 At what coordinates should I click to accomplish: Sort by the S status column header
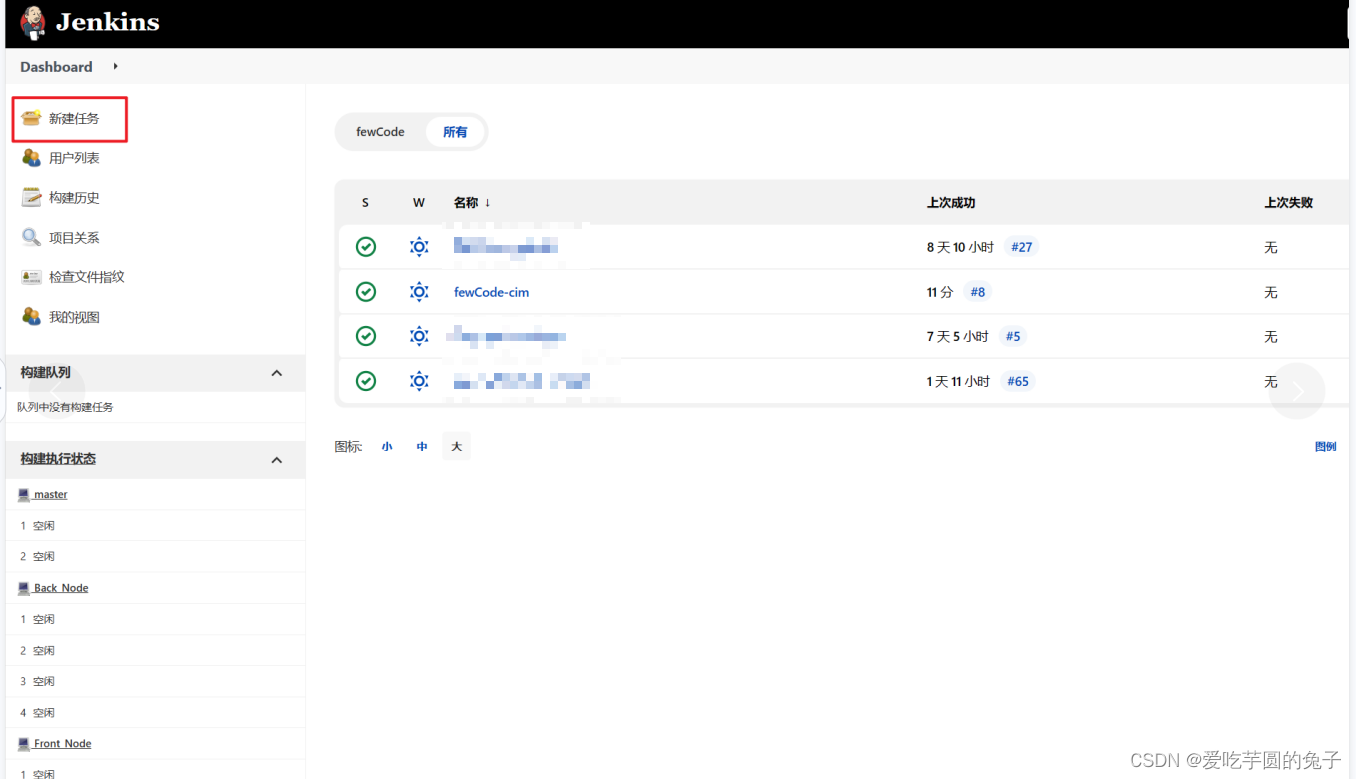(365, 203)
